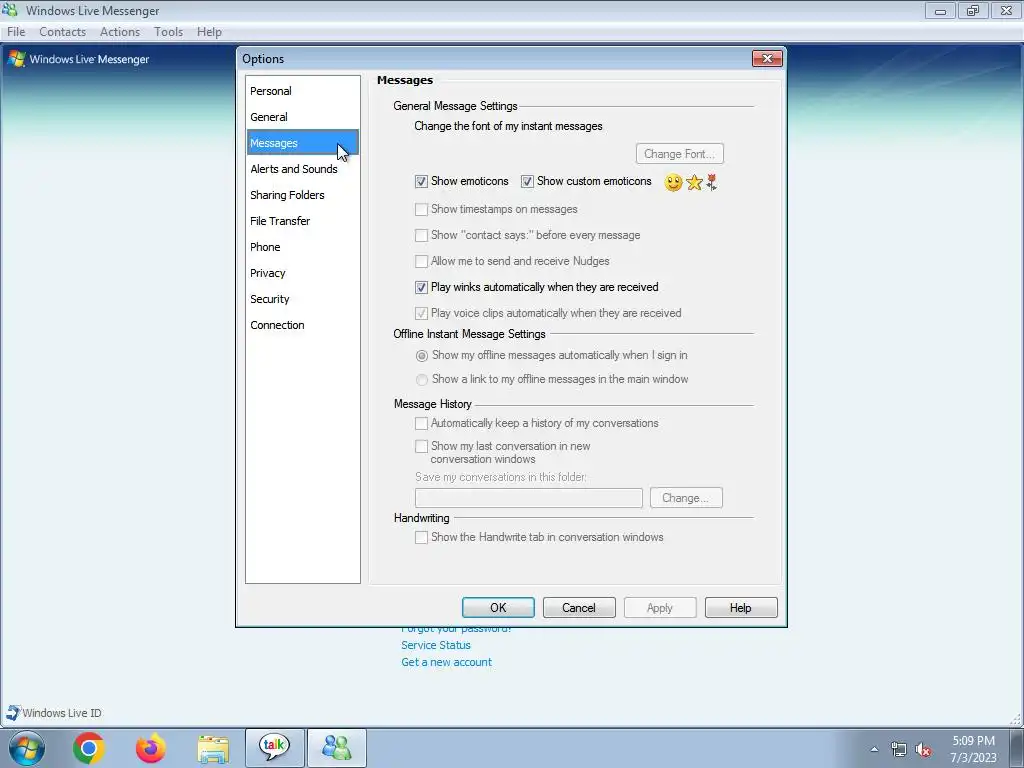Toggle Allow me to send and receive Nudges
1024x768 pixels.
coord(421,261)
